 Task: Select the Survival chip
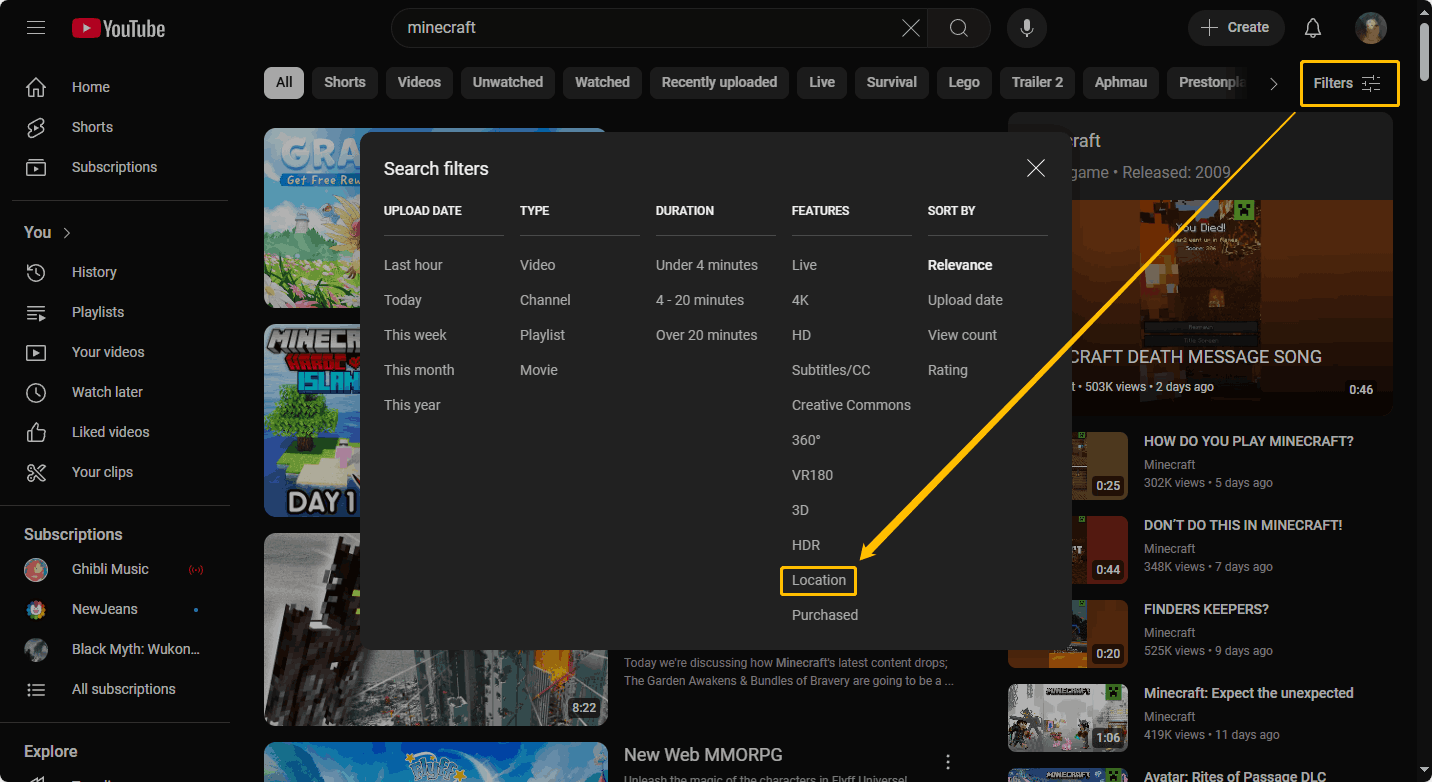click(892, 82)
